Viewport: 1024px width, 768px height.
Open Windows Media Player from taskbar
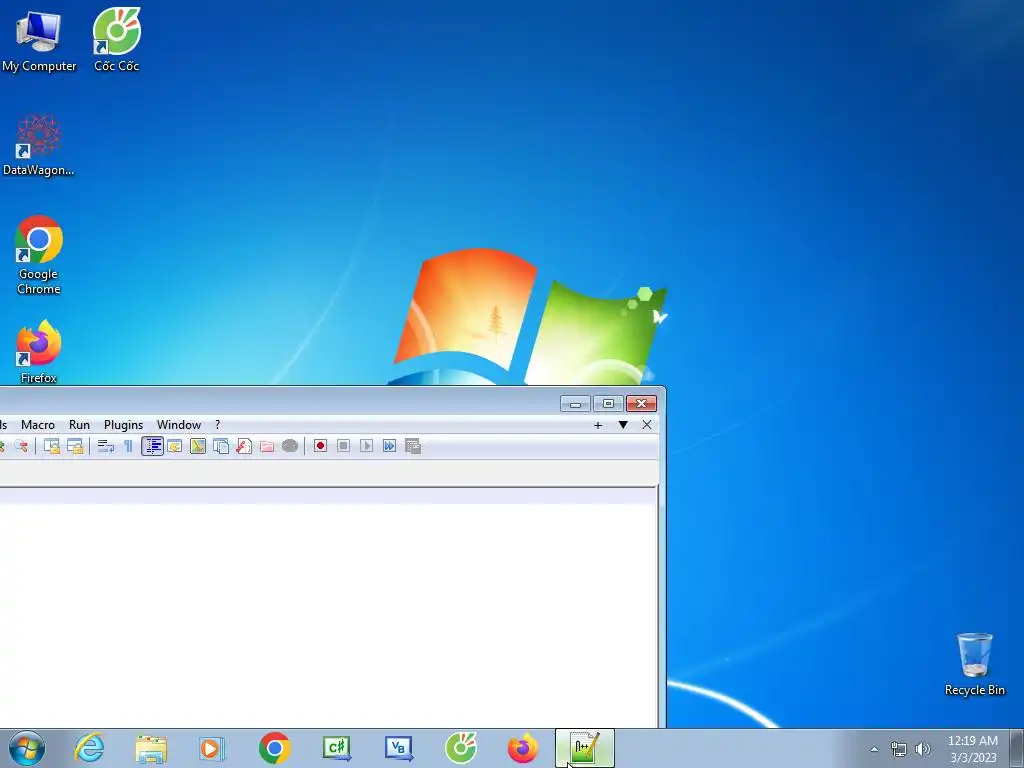(x=212, y=748)
